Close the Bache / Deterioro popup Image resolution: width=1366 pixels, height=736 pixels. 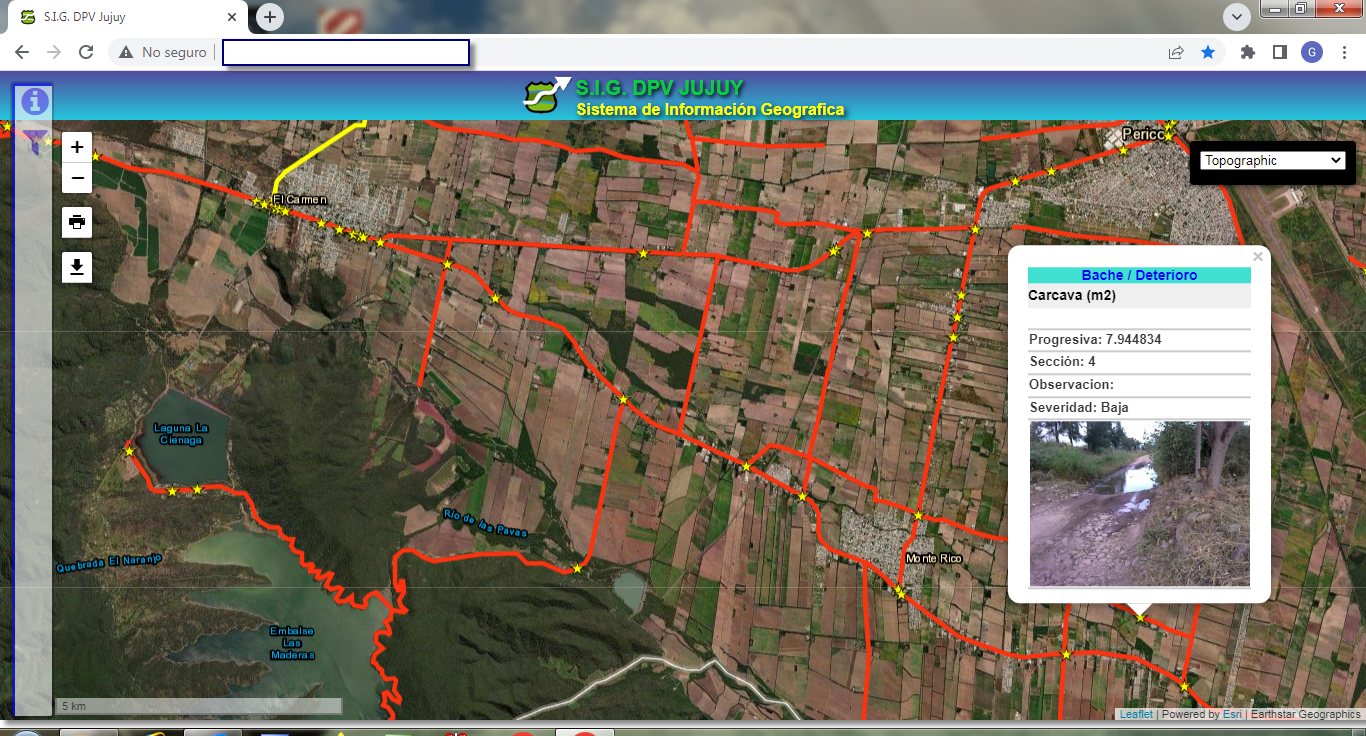tap(1258, 257)
